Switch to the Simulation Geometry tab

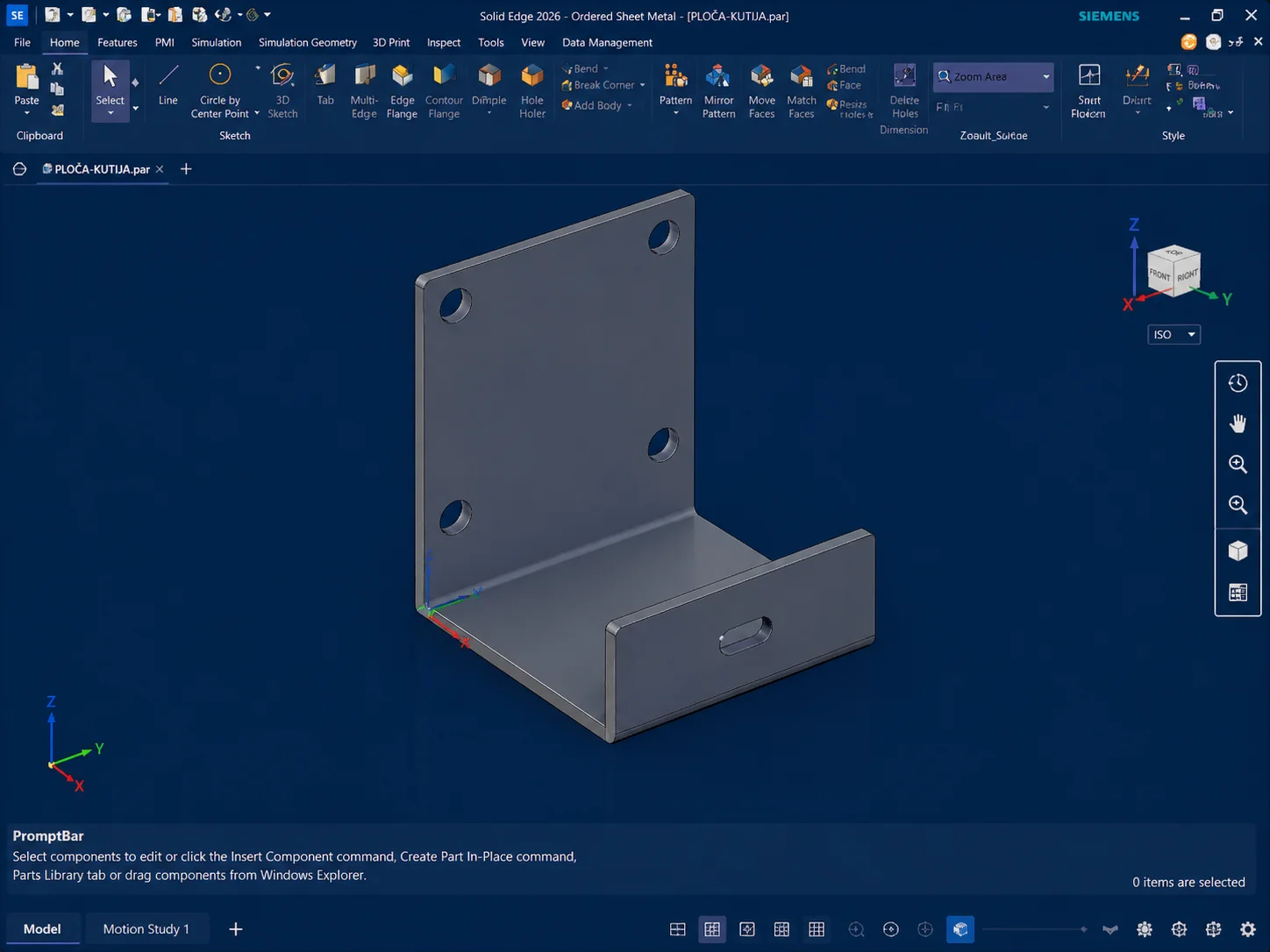307,42
